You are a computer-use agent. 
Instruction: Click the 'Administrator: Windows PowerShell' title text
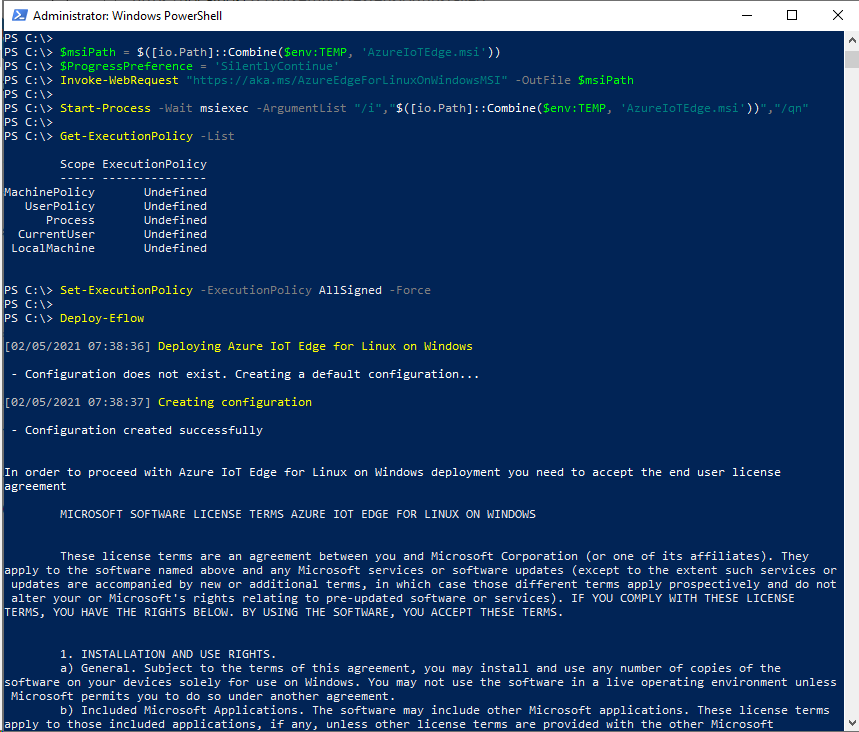tap(127, 16)
